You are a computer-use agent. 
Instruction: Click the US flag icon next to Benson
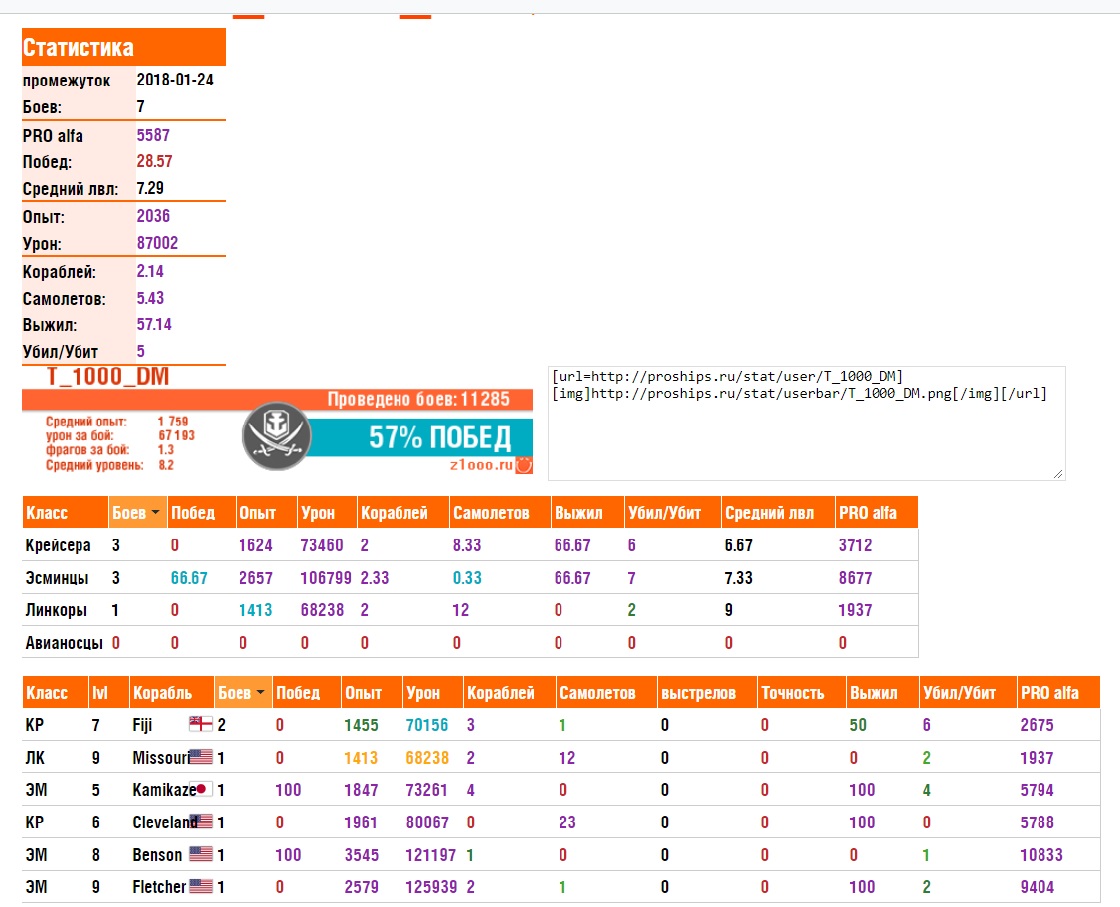coord(201,853)
